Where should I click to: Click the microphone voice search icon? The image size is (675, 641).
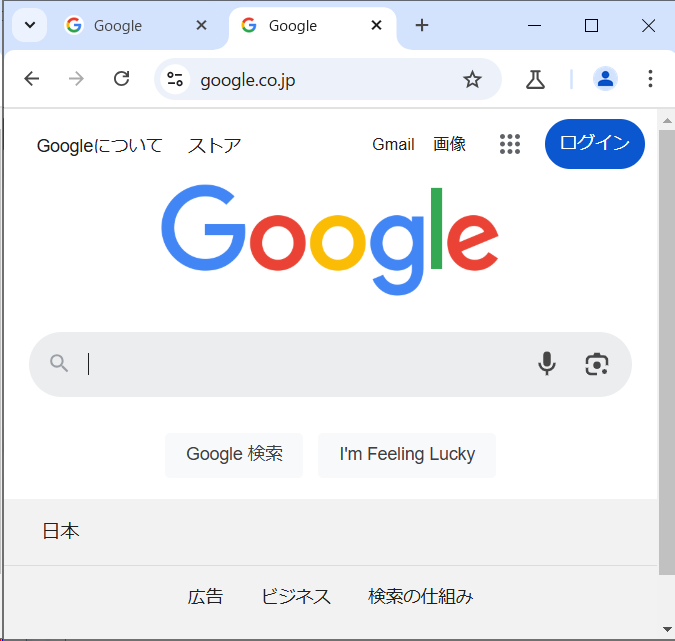[547, 364]
